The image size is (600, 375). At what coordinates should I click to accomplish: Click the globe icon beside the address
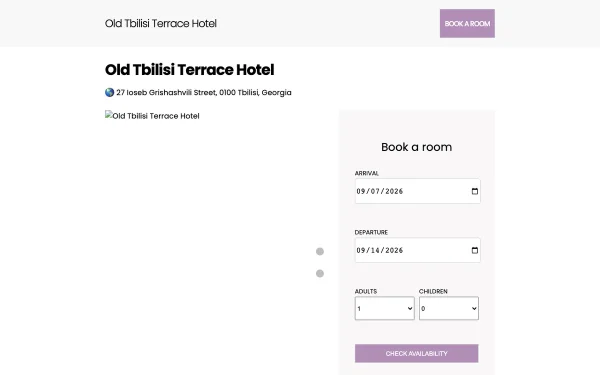tap(109, 93)
